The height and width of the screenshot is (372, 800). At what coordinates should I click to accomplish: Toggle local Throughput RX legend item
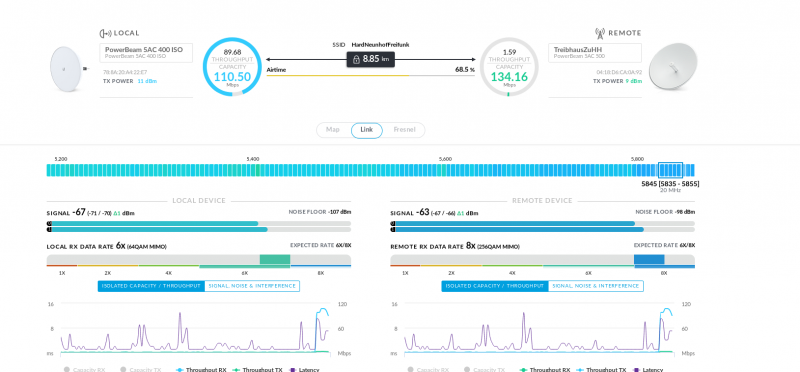tap(202, 369)
